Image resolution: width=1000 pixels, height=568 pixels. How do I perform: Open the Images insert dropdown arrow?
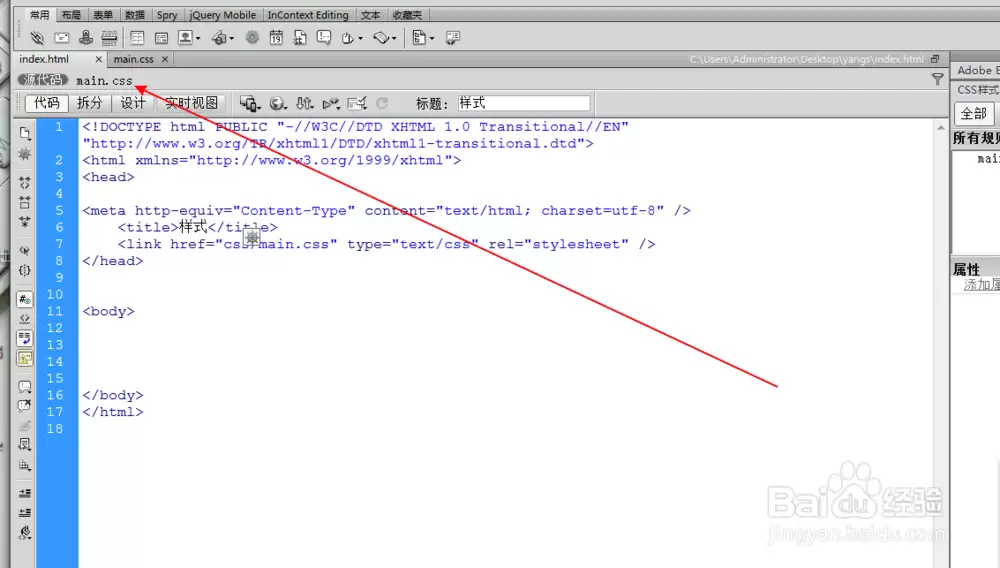click(198, 38)
